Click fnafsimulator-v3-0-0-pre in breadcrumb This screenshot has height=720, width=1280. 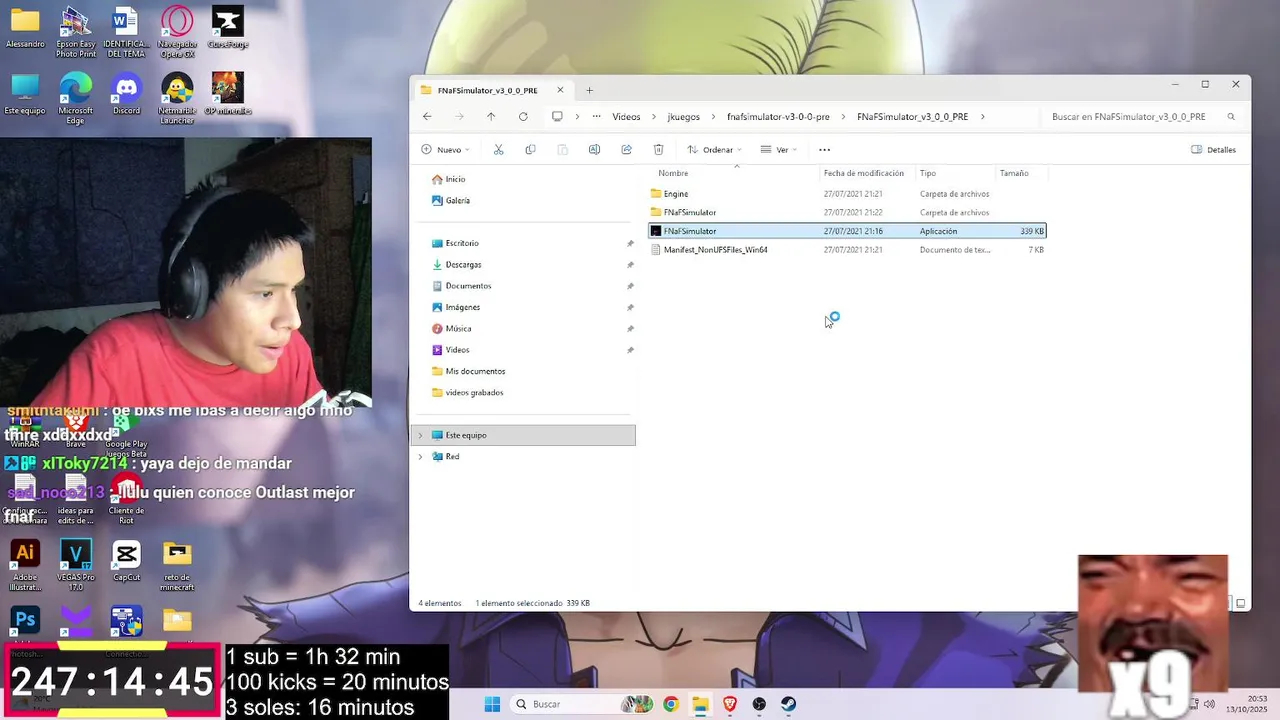[778, 117]
